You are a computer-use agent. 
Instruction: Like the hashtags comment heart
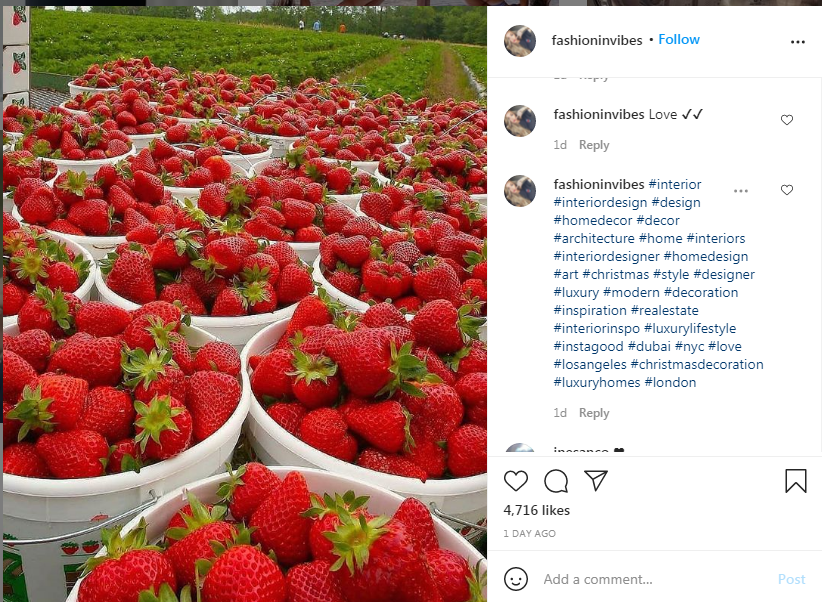[786, 190]
